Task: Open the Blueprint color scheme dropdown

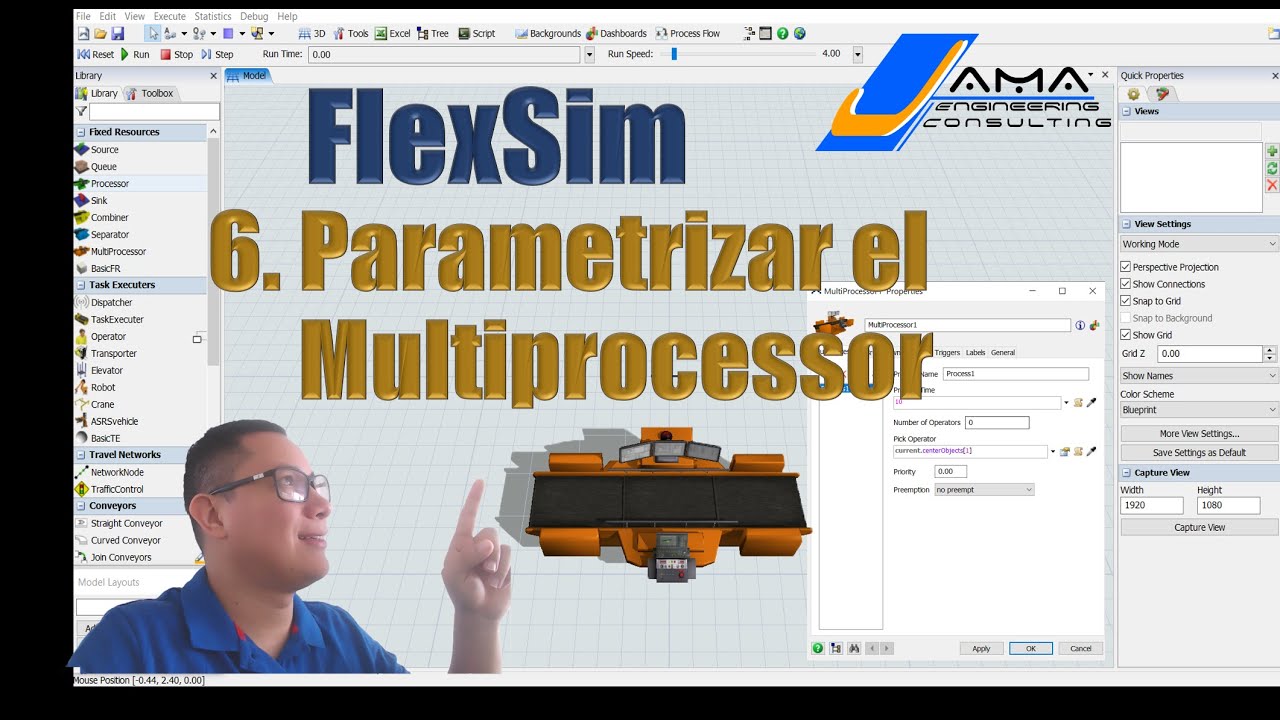Action: [x=1199, y=410]
